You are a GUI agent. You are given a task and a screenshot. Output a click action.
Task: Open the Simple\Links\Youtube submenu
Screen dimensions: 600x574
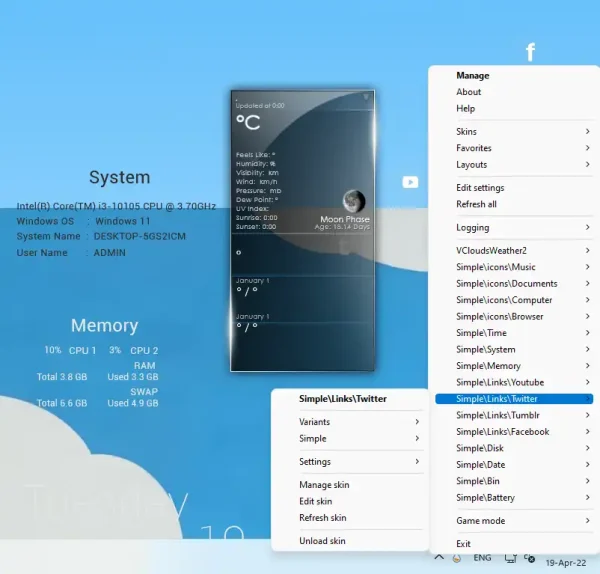(514, 382)
